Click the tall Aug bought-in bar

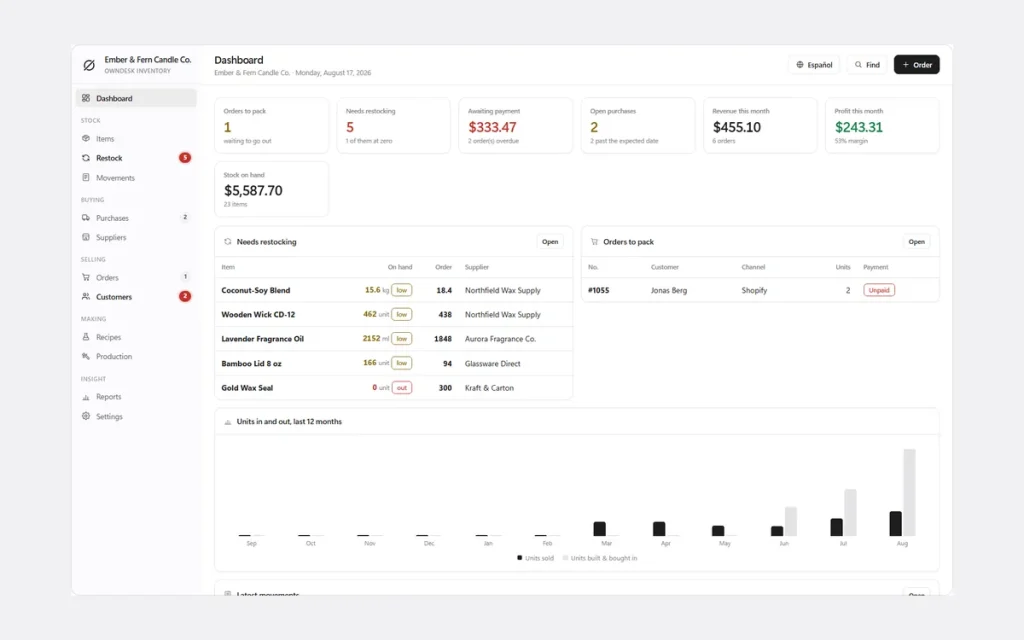pyautogui.click(x=909, y=492)
